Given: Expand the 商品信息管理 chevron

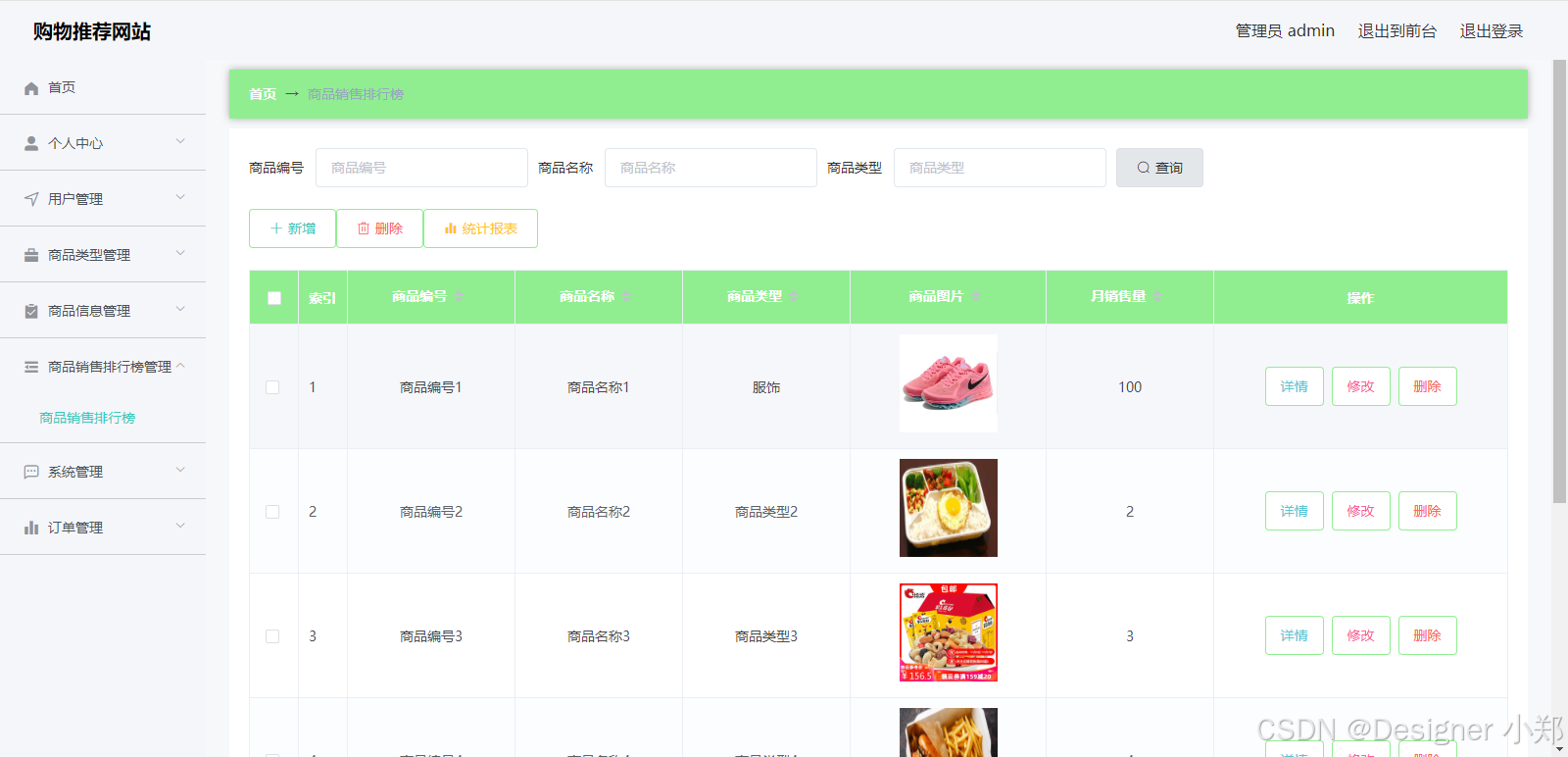Looking at the screenshot, I should pyautogui.click(x=180, y=309).
